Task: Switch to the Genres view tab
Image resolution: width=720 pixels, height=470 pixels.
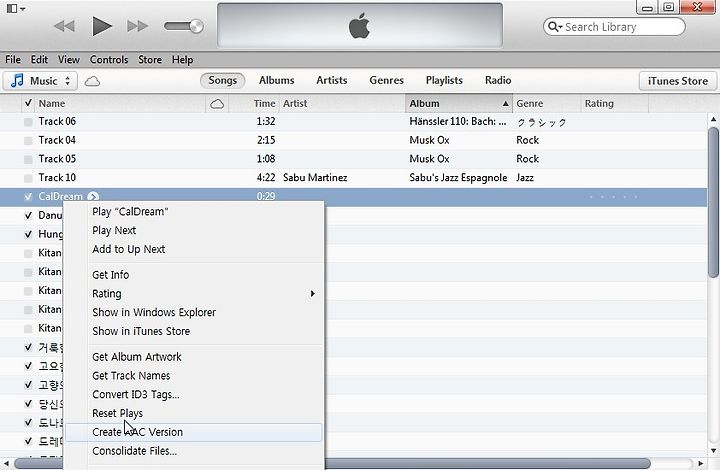Action: pos(386,80)
